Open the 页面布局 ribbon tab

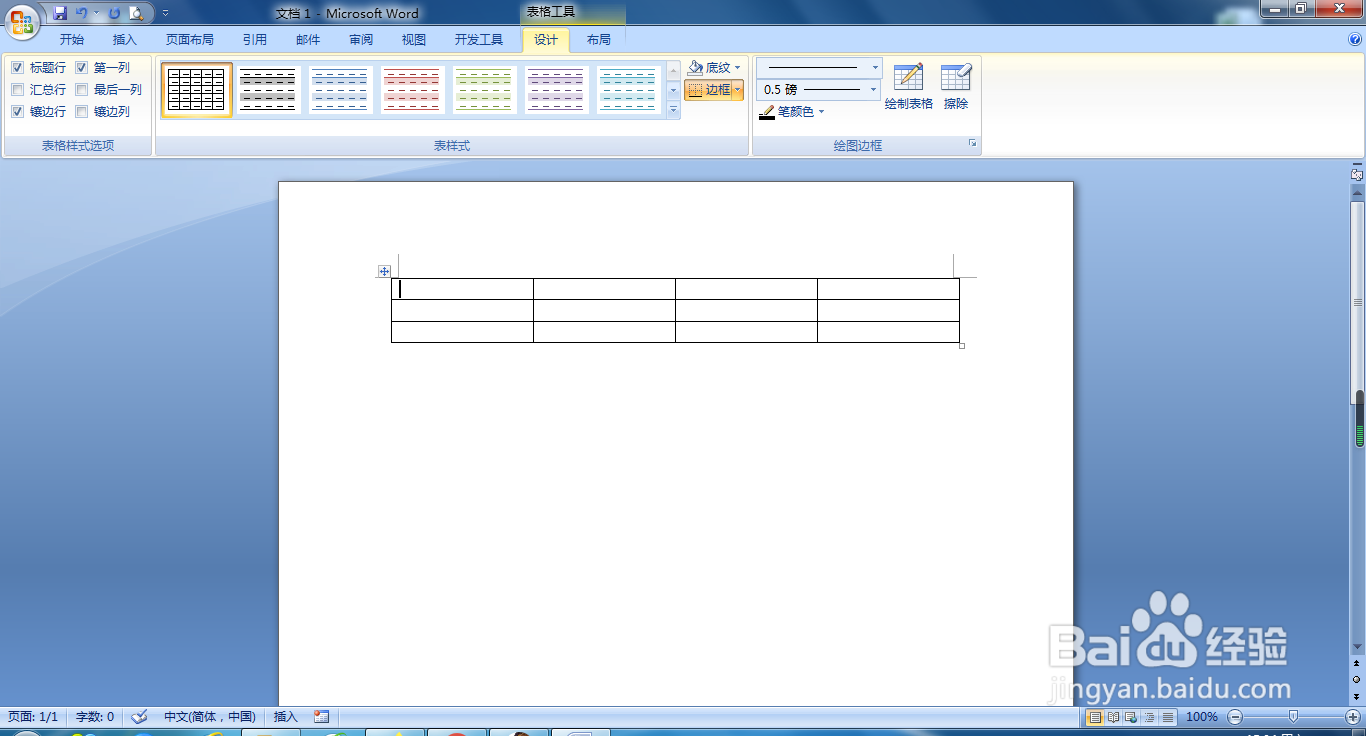pyautogui.click(x=190, y=40)
